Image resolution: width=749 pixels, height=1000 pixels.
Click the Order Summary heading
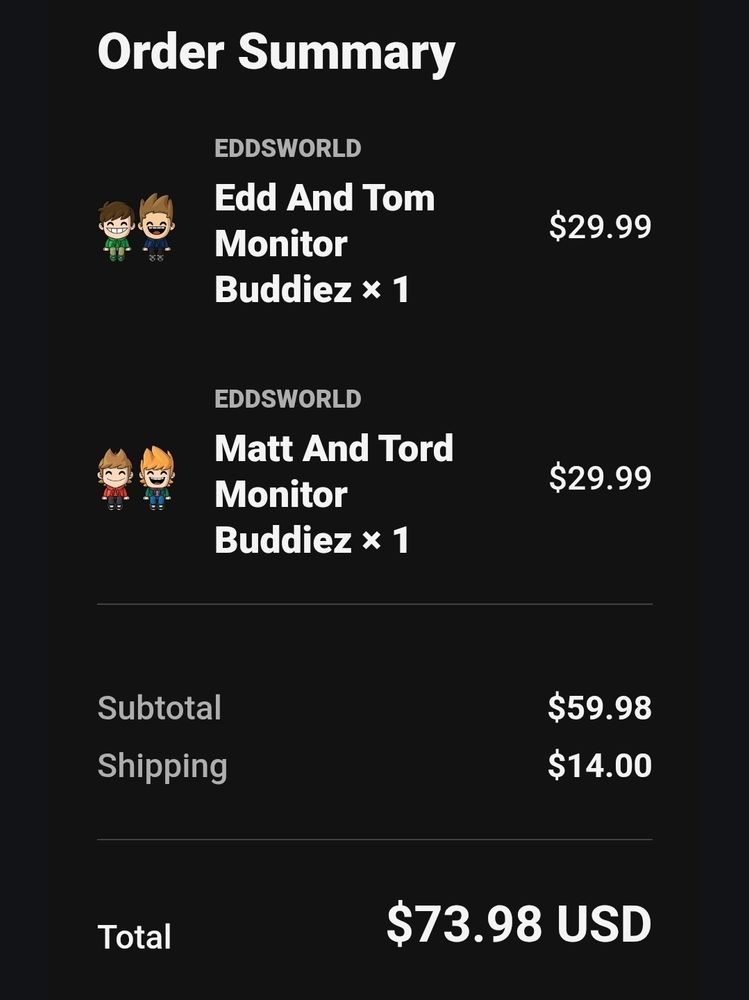point(276,52)
